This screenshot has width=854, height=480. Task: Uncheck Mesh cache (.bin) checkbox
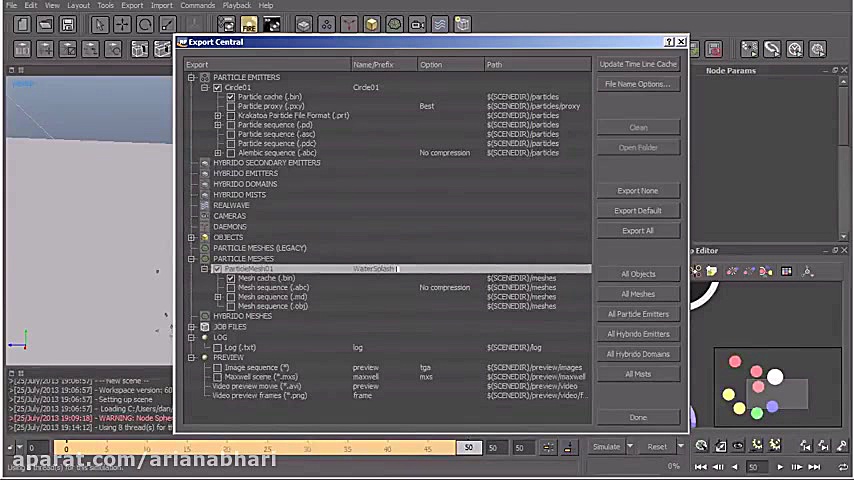pos(231,278)
